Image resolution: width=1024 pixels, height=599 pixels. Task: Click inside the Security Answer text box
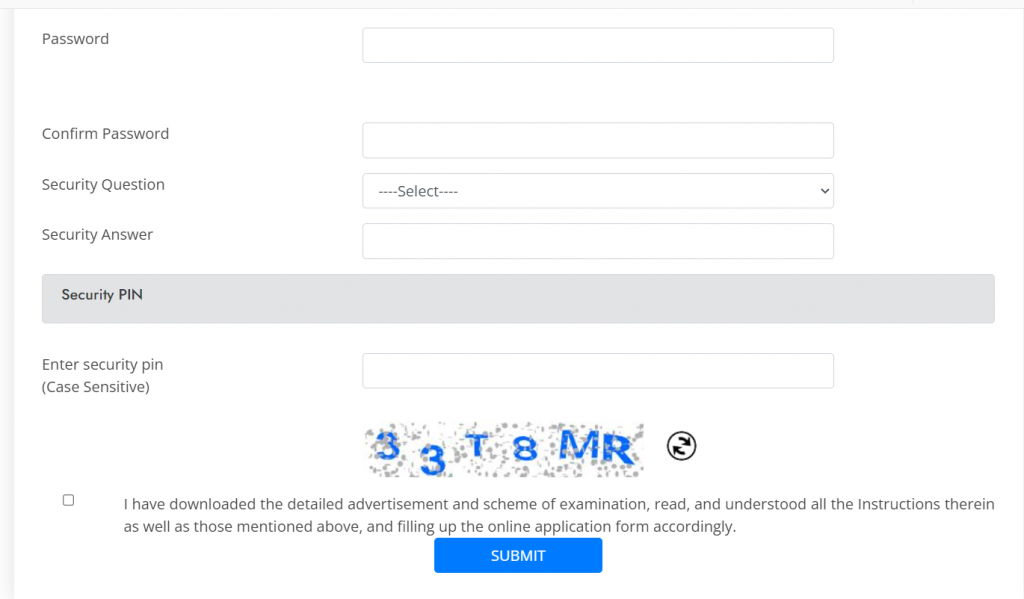click(598, 241)
